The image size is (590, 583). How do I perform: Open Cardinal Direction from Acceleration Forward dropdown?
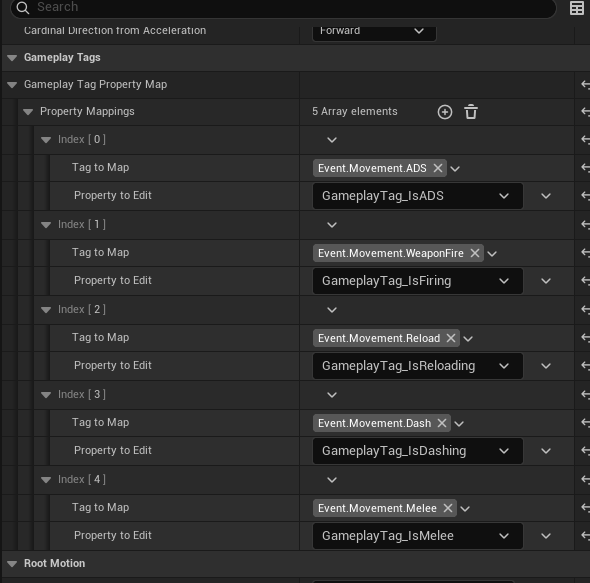(x=374, y=33)
